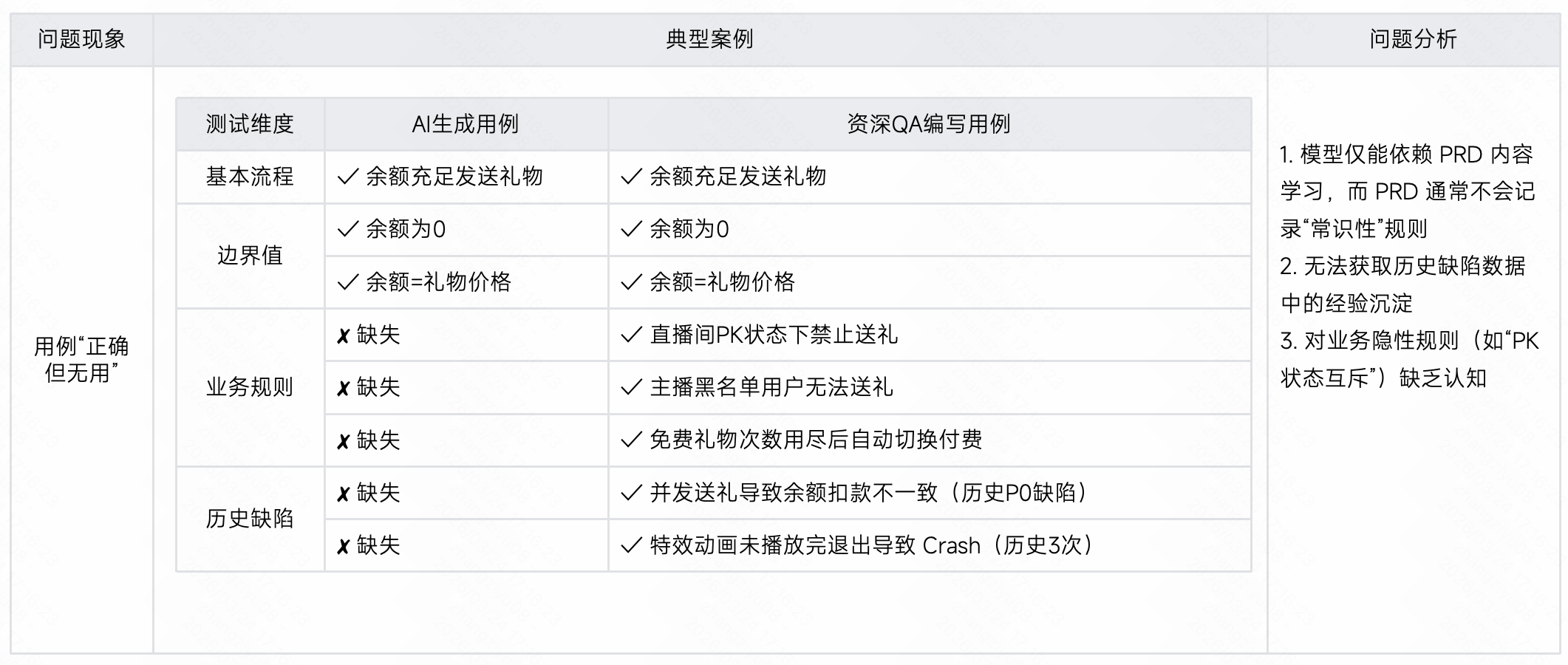Select the "问题分析" column header
This screenshot has width=1568, height=665.
coord(1413,39)
